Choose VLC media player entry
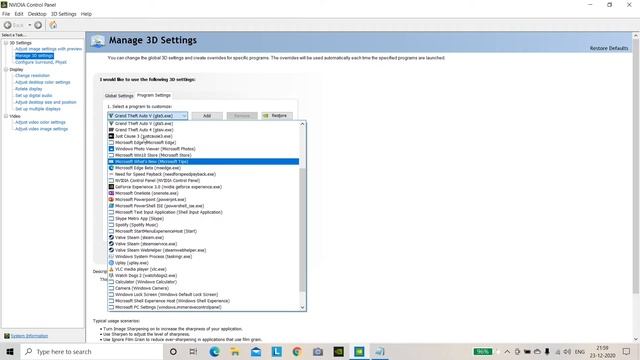The height and width of the screenshot is (360, 640). [203, 269]
